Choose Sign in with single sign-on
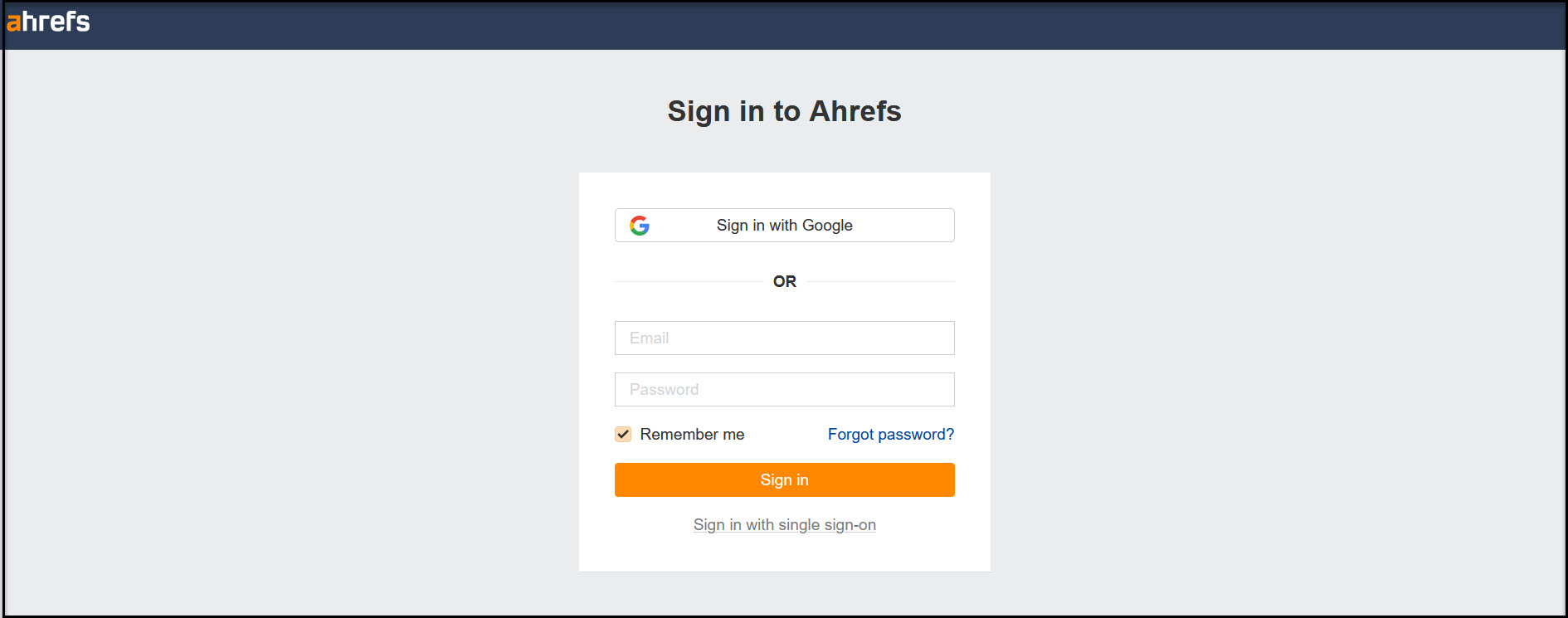 point(784,525)
